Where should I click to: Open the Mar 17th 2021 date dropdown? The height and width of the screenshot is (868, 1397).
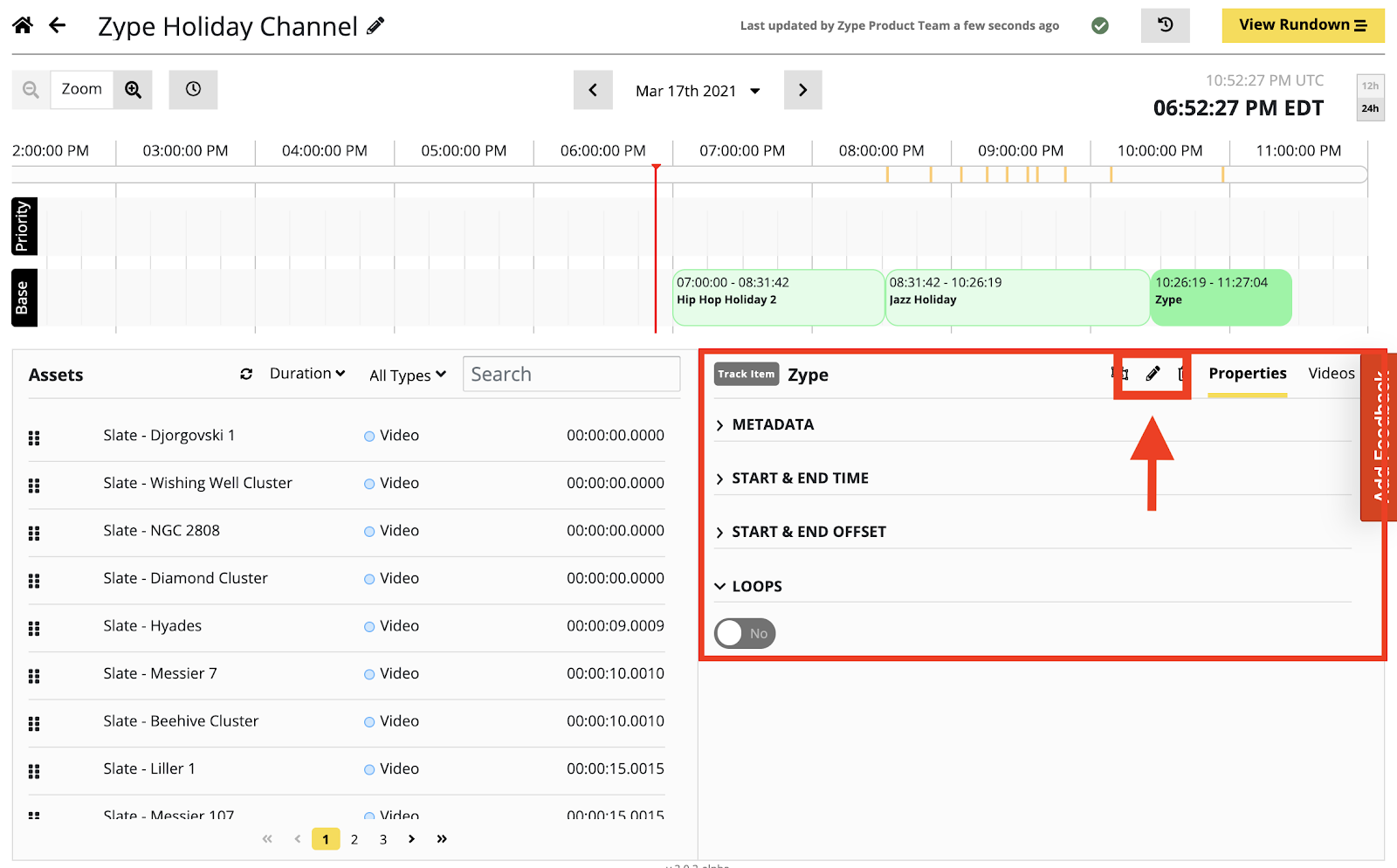pos(698,91)
